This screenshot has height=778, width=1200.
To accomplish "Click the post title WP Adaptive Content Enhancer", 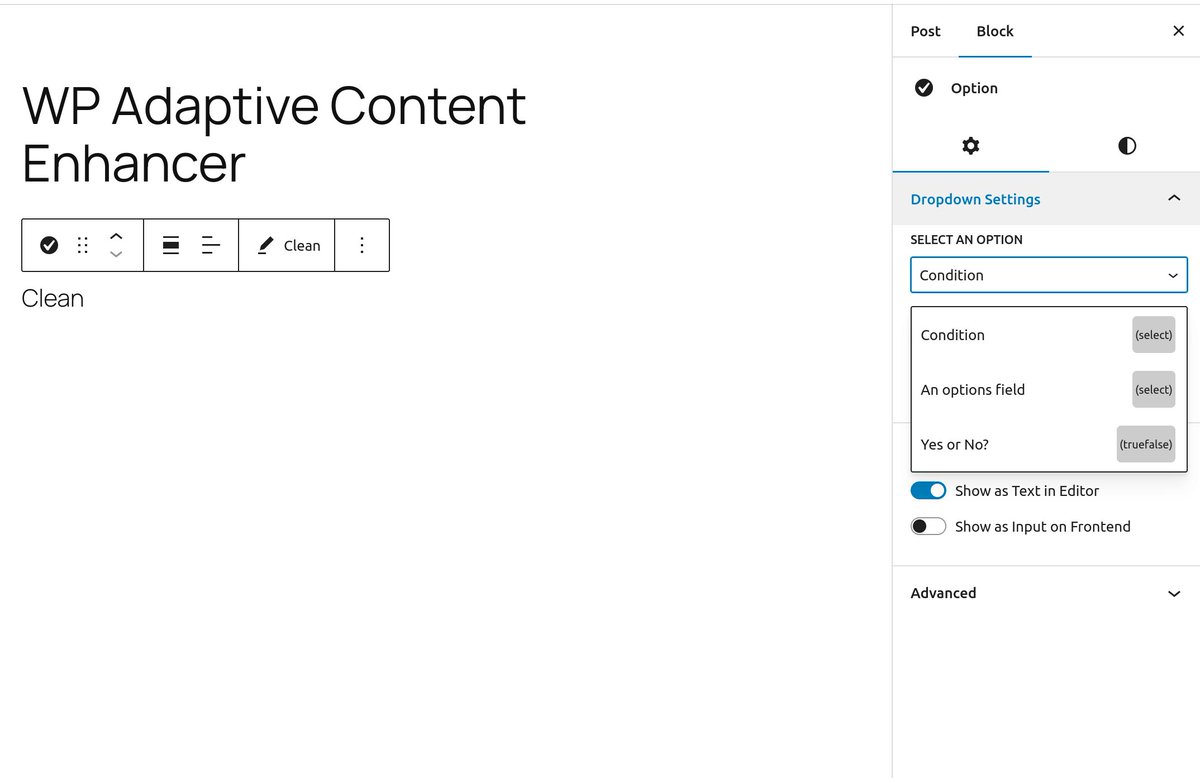I will pyautogui.click(x=274, y=134).
